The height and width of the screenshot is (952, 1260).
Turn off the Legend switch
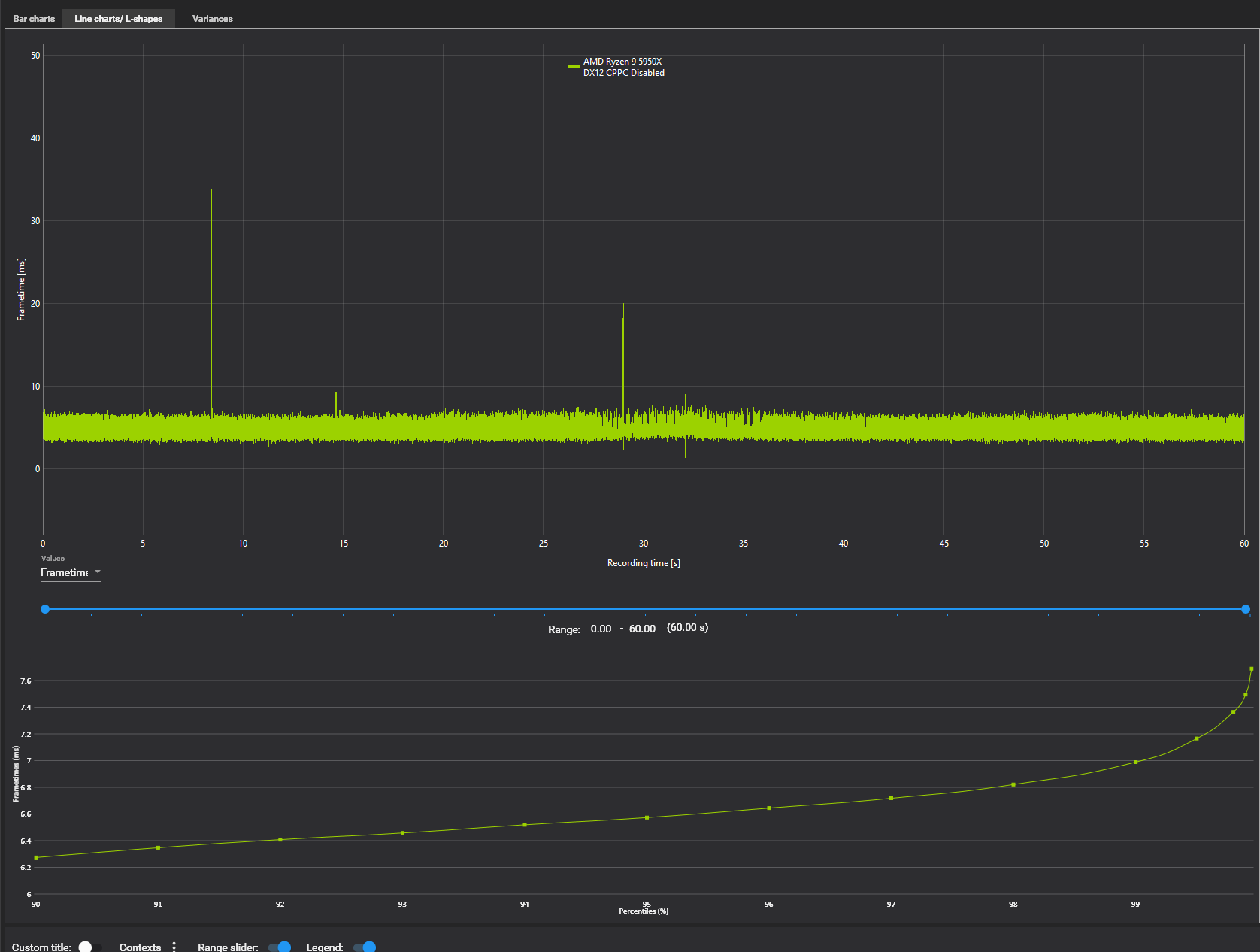[364, 947]
